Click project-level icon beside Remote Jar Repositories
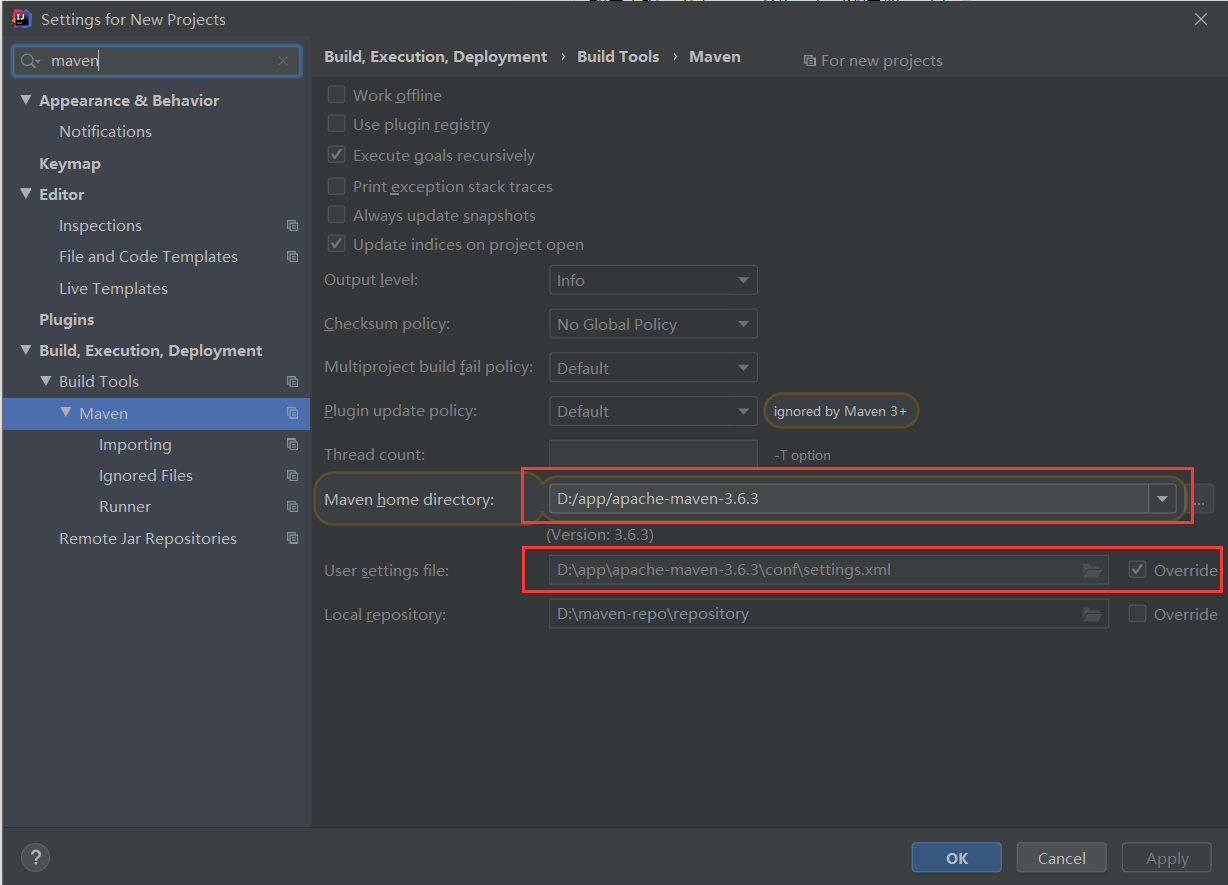 coord(292,538)
